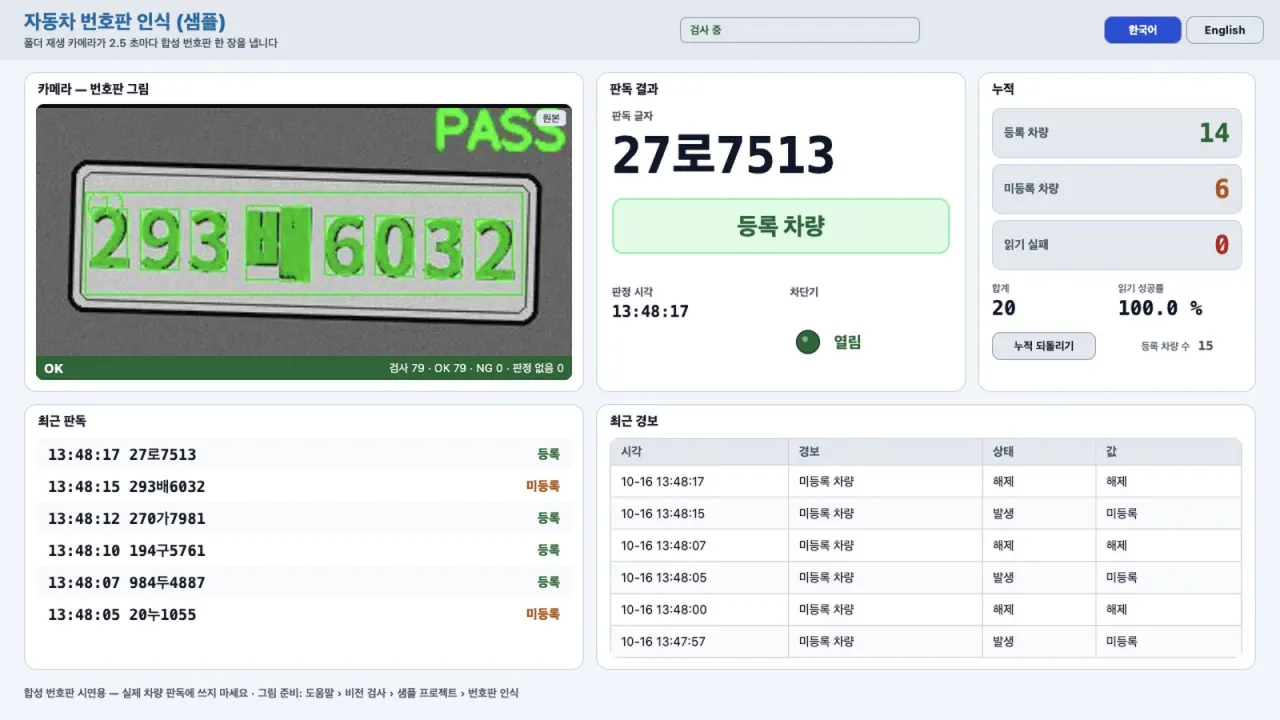Select recent read 13:48:10 194구5761
This screenshot has width=1280, height=720.
(304, 550)
